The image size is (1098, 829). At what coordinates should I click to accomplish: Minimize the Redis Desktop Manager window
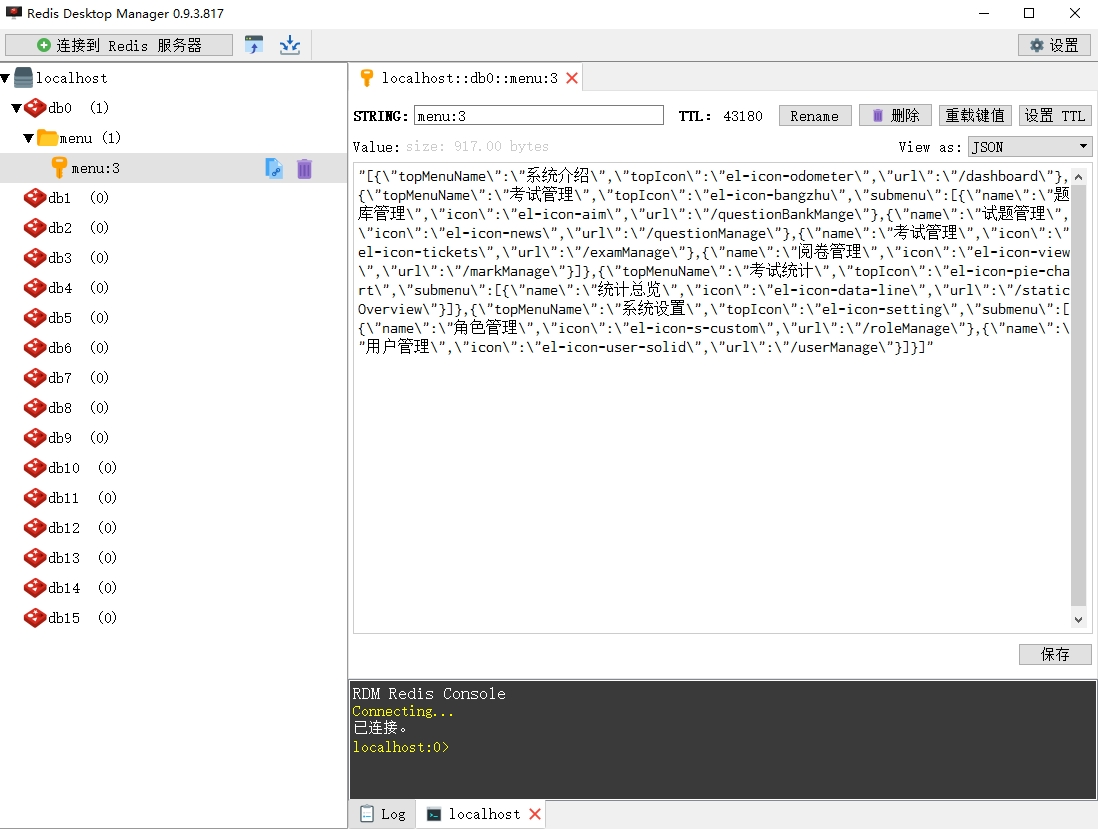click(x=984, y=13)
